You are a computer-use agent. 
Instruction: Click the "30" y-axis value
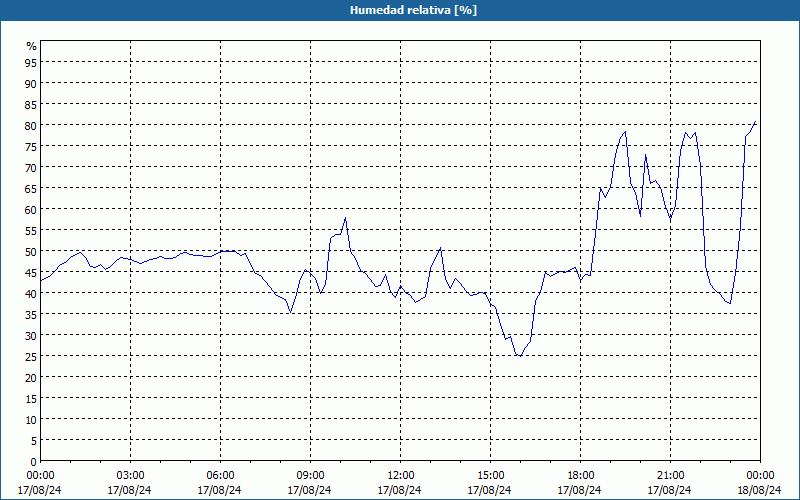click(x=31, y=335)
